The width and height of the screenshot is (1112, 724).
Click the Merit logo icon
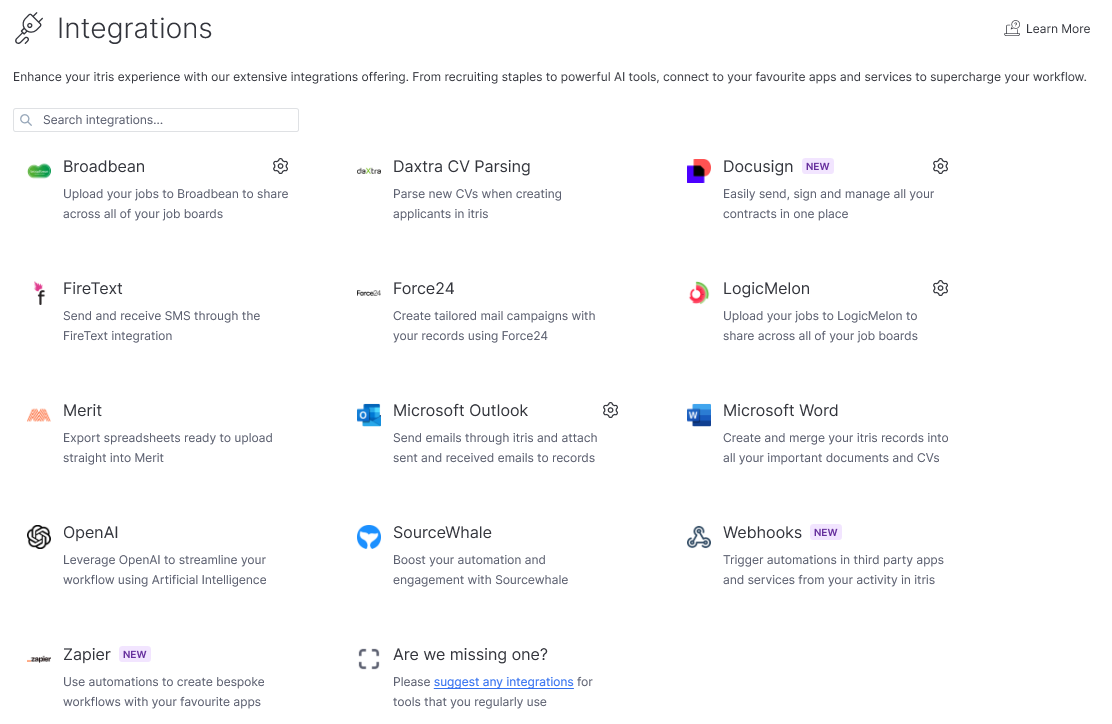coord(39,415)
